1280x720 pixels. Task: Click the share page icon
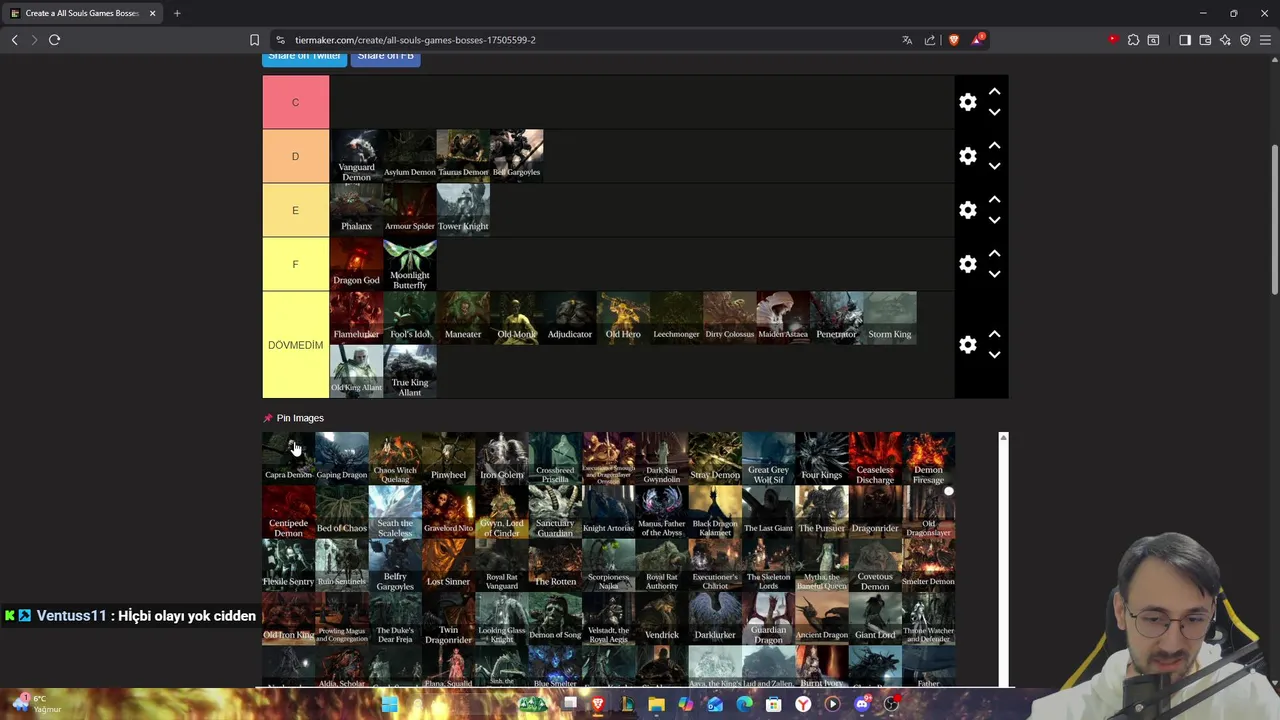(x=930, y=40)
